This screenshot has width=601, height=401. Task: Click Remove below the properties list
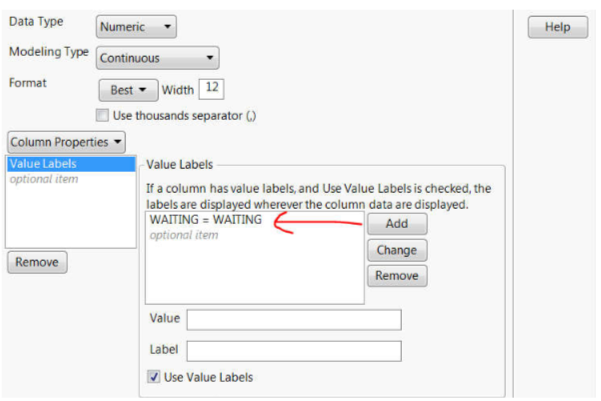pyautogui.click(x=37, y=263)
